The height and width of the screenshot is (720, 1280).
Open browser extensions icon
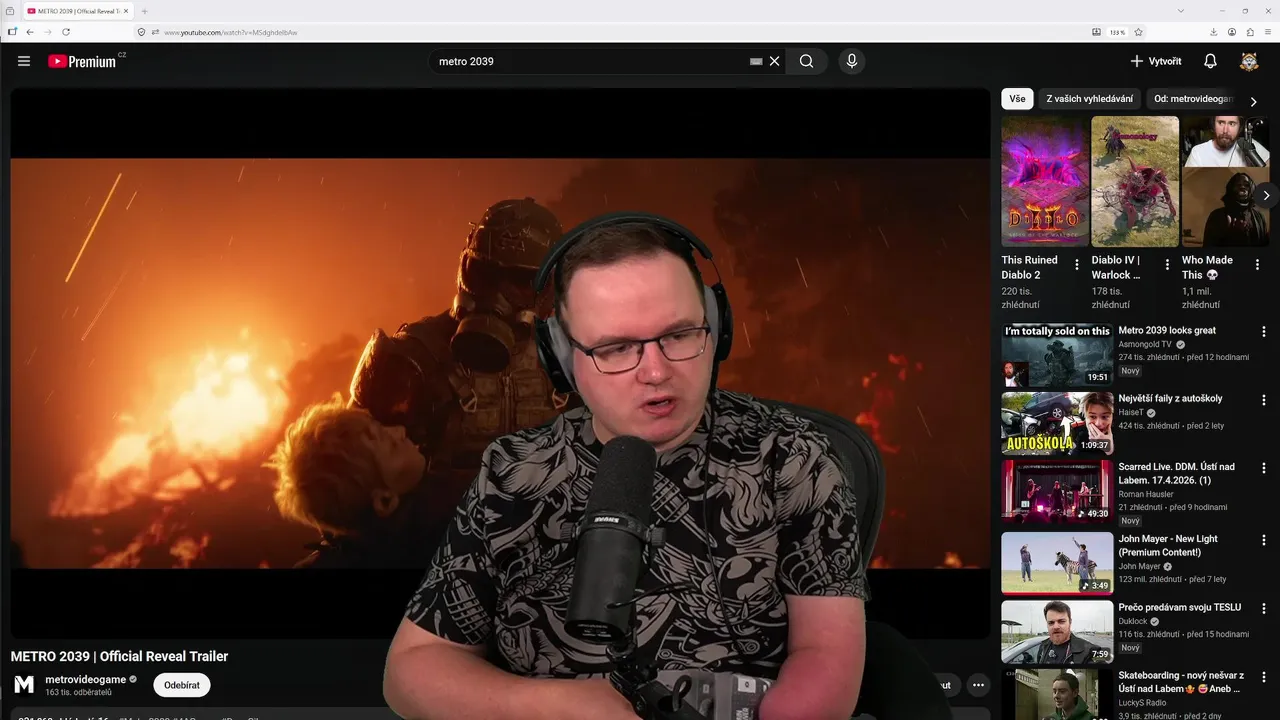tap(1250, 32)
